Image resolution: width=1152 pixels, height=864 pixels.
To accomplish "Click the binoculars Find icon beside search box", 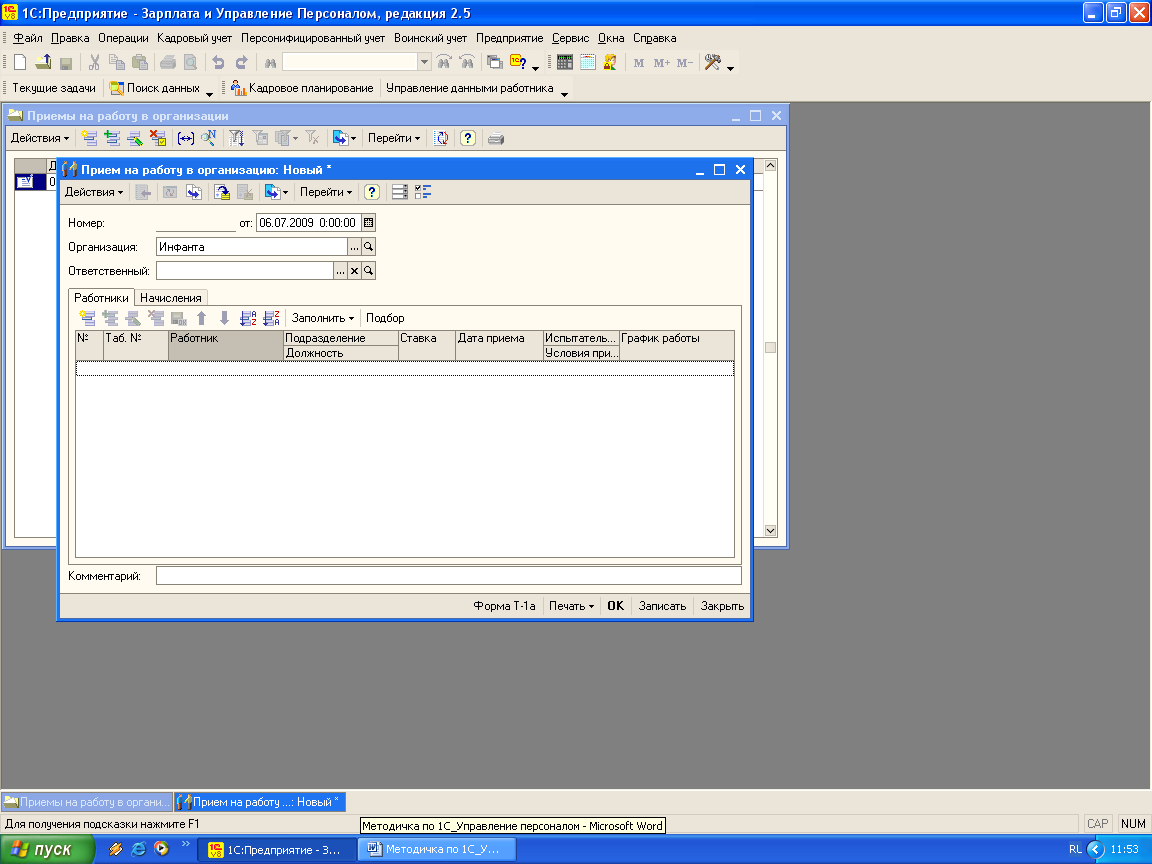I will pos(270,62).
